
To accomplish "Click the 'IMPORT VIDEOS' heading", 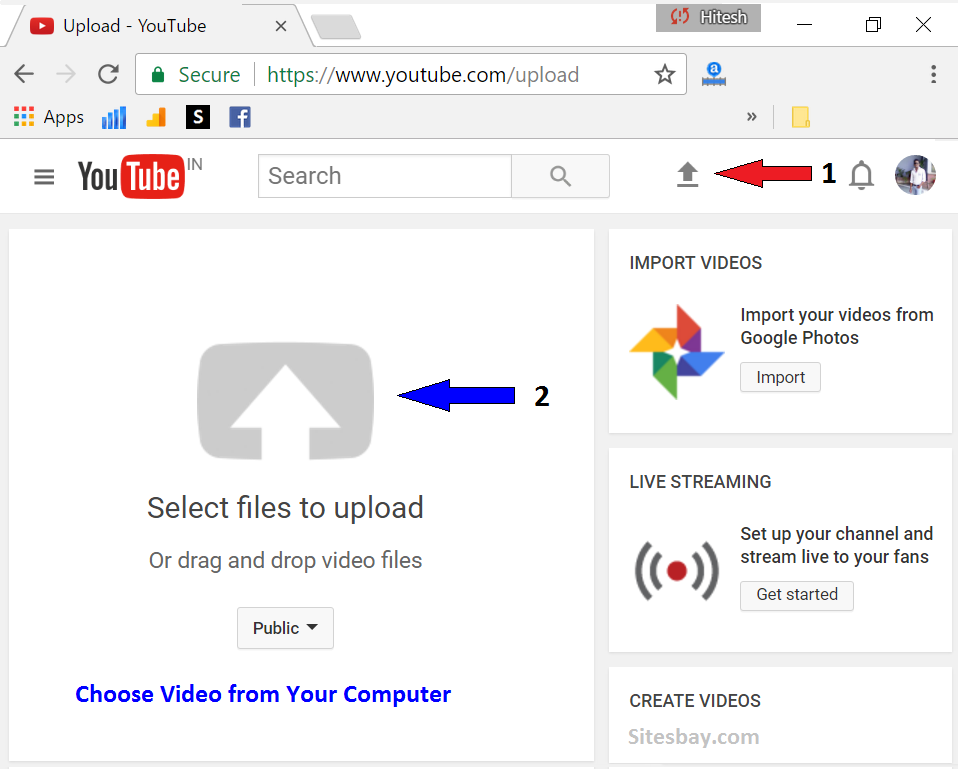I will coord(696,263).
